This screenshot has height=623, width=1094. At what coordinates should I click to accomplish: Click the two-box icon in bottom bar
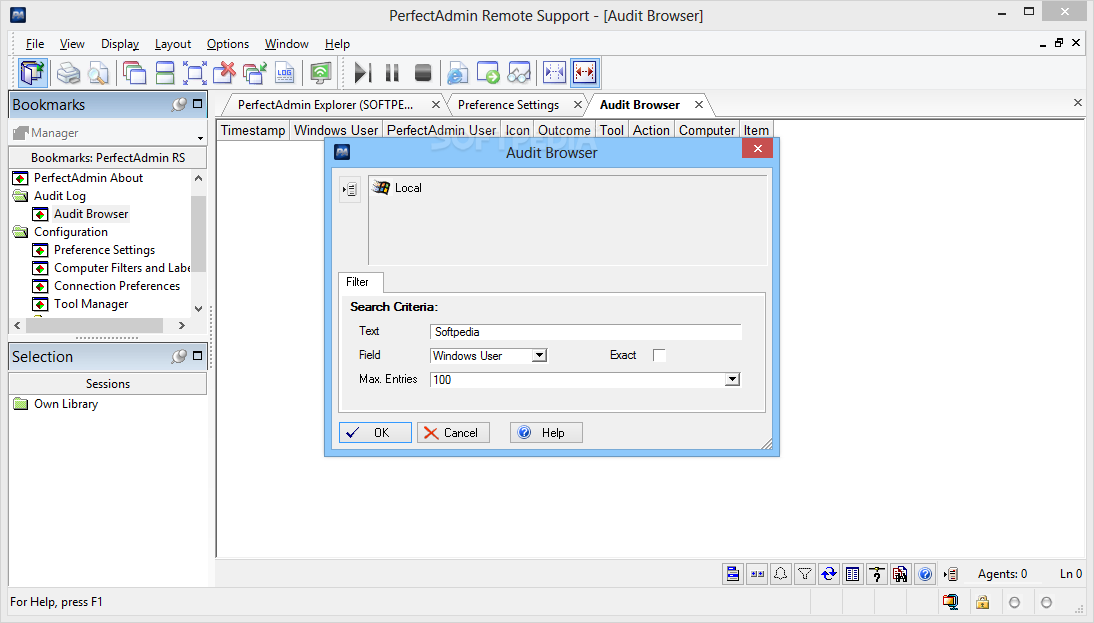coord(757,574)
